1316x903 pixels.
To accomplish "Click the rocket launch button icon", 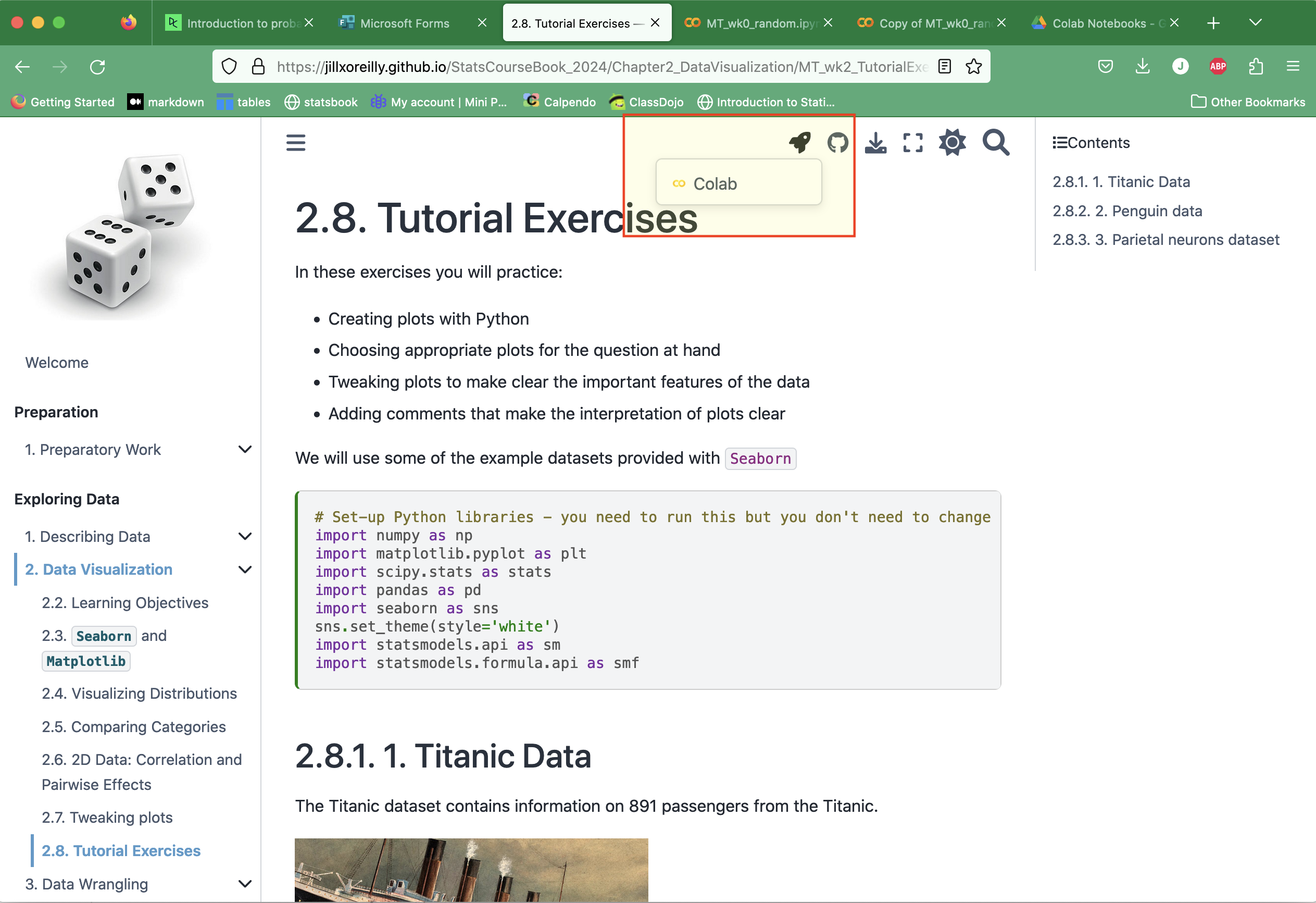I will click(x=799, y=142).
